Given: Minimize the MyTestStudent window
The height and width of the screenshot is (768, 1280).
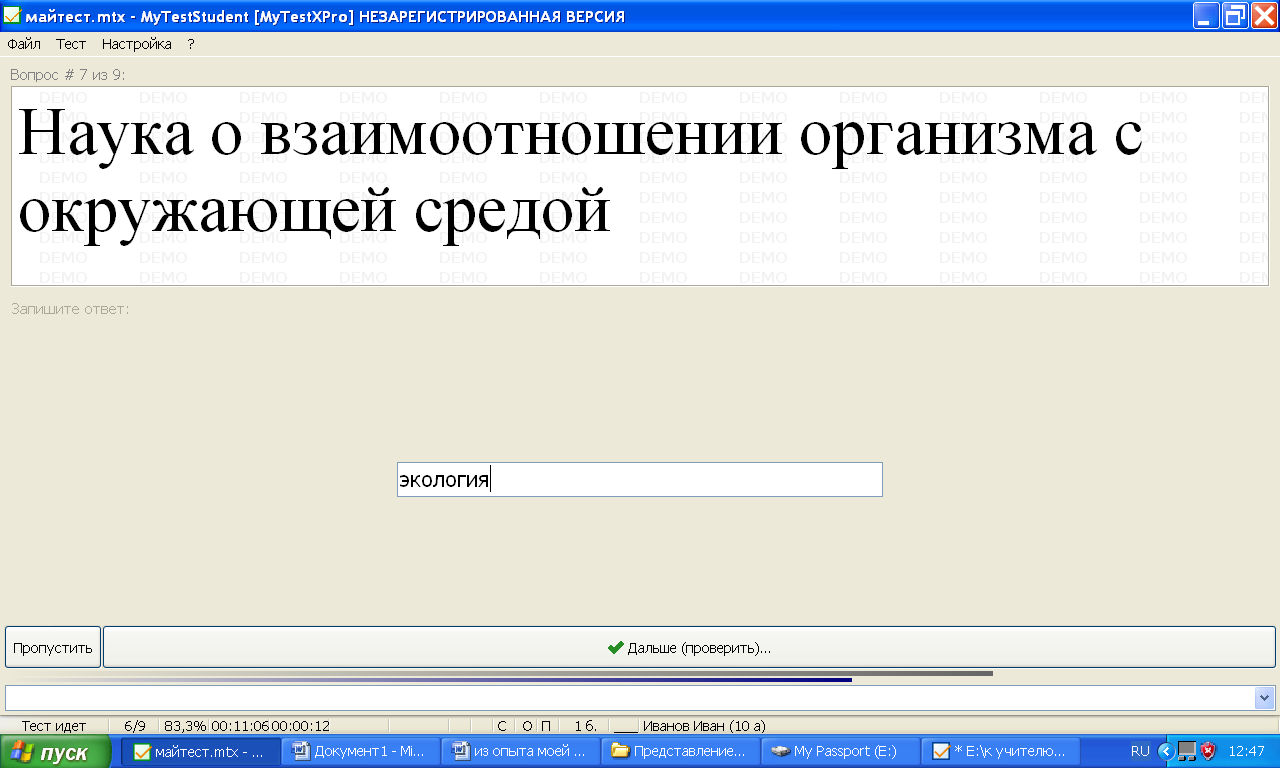Looking at the screenshot, I should coord(1207,16).
